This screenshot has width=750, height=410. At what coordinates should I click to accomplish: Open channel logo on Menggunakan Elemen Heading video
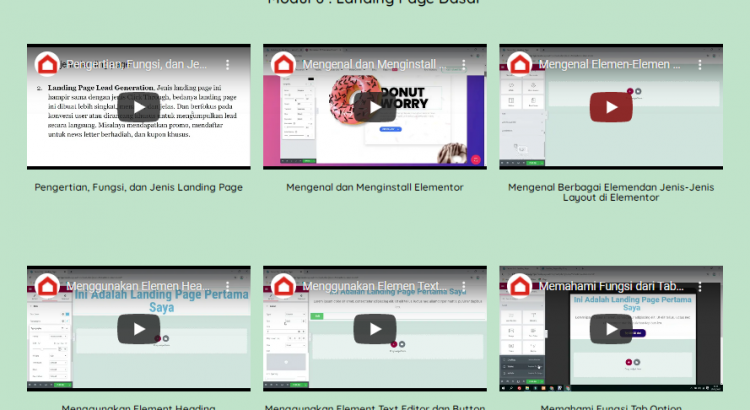47,288
